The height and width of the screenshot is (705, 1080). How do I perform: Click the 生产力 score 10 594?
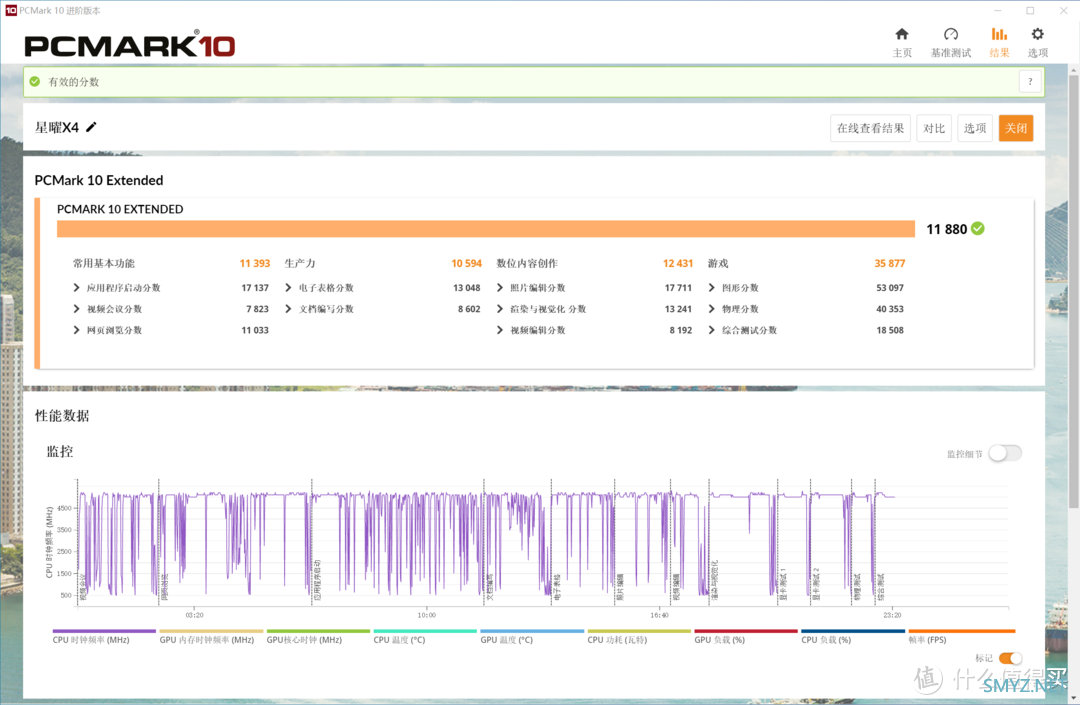click(x=466, y=263)
